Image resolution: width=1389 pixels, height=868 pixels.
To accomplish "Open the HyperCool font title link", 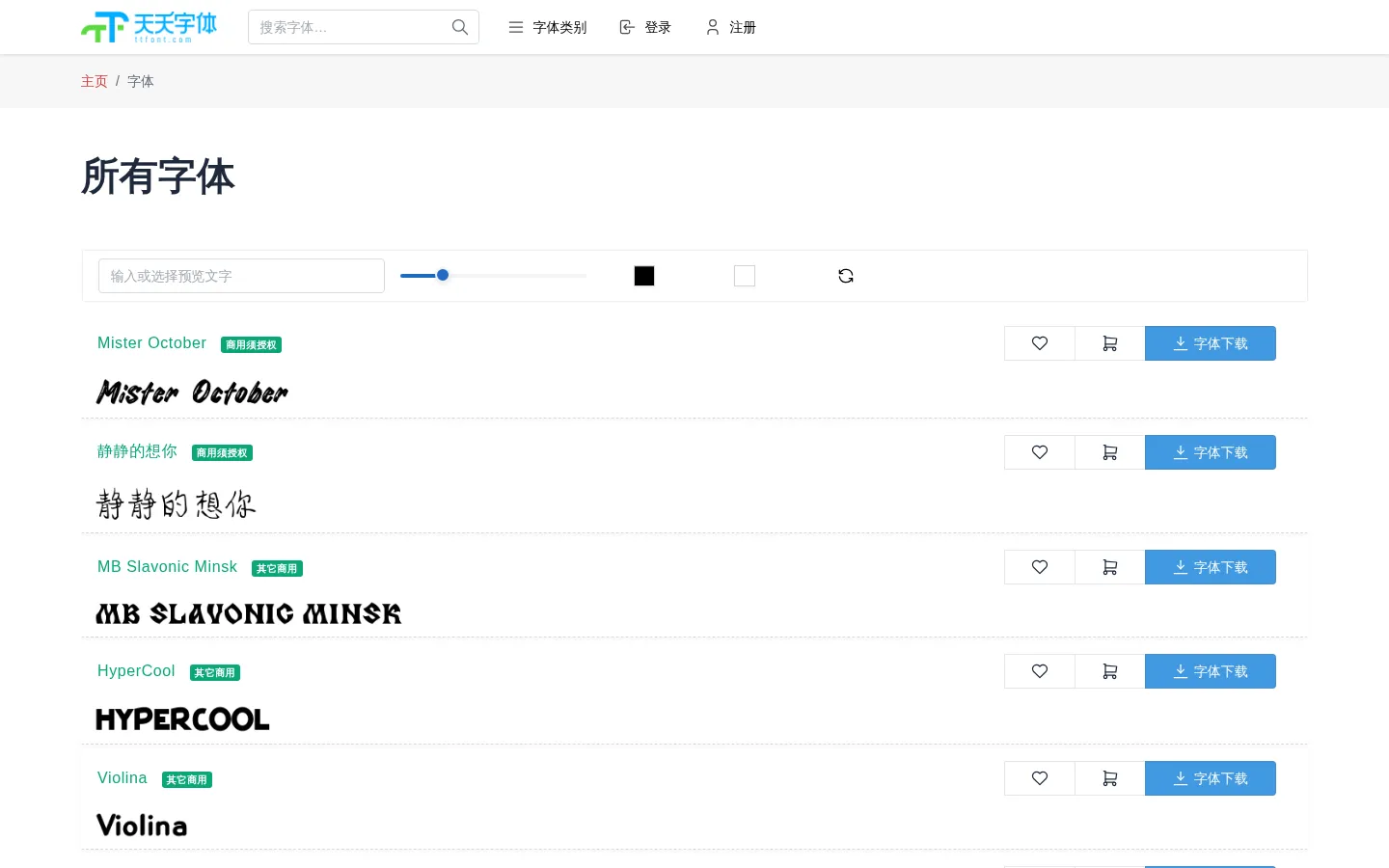I will [136, 671].
